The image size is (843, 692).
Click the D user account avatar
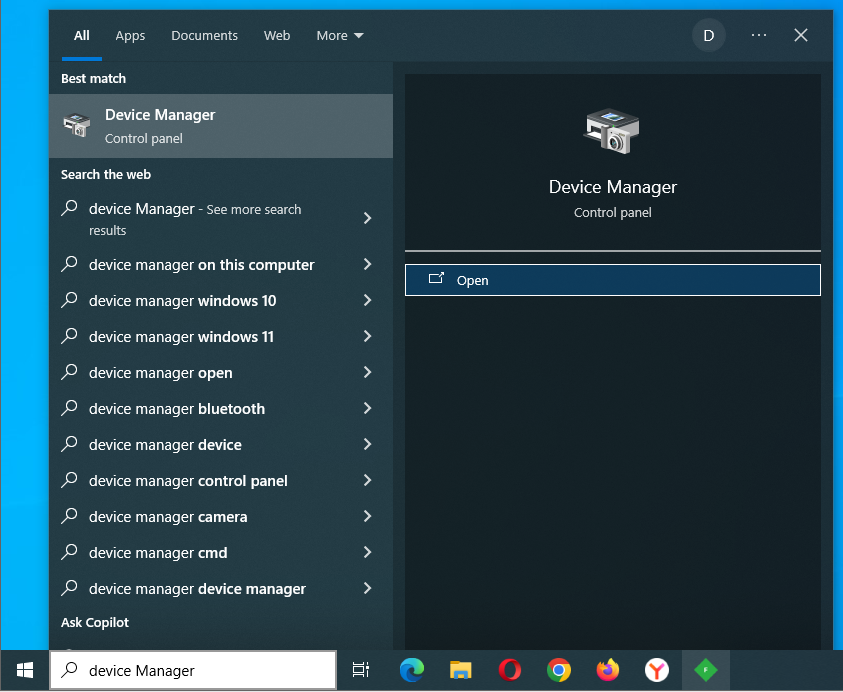(x=709, y=35)
